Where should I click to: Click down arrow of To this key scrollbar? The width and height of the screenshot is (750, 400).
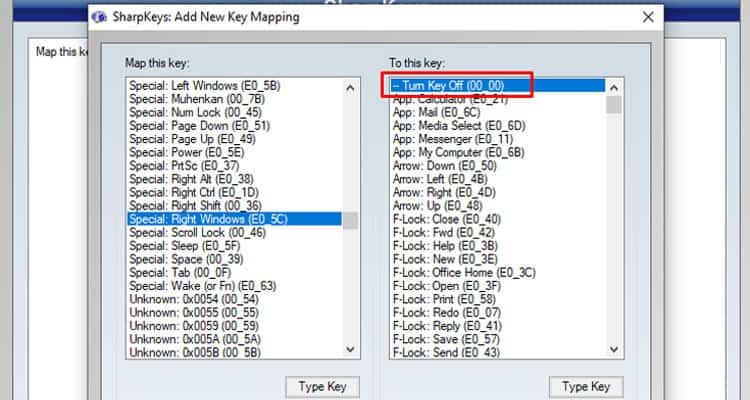[614, 350]
